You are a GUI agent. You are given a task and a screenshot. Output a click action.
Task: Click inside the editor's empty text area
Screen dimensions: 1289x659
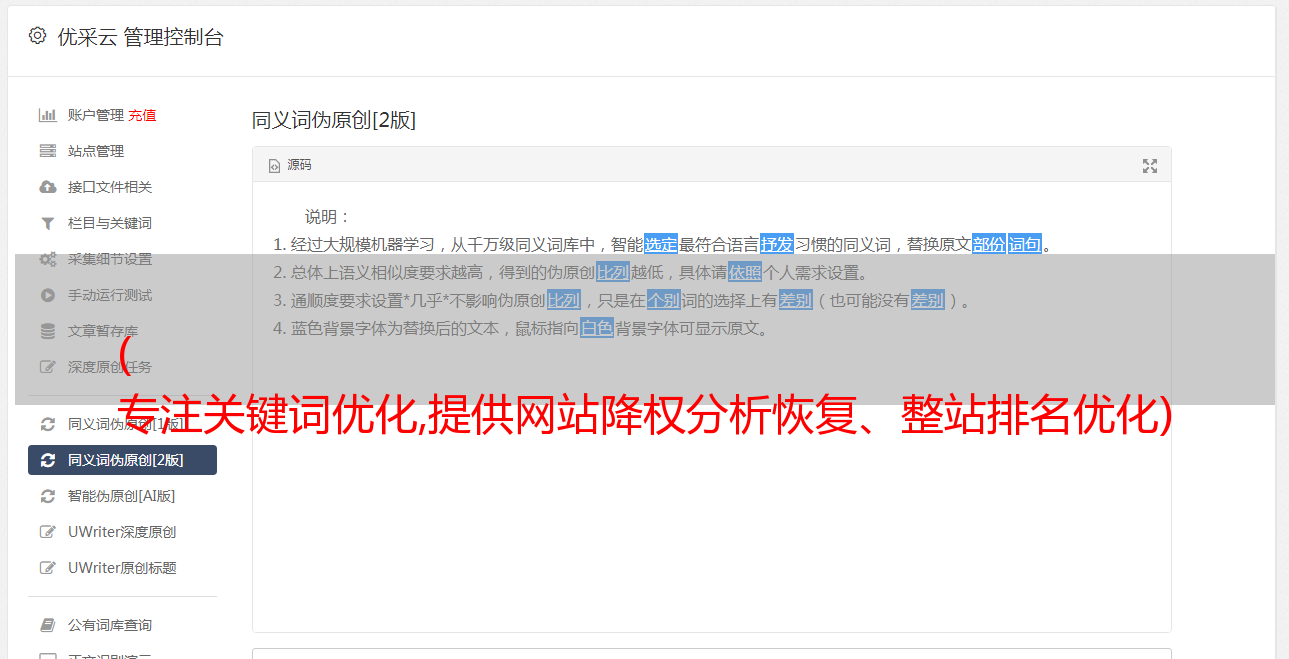pos(711,520)
